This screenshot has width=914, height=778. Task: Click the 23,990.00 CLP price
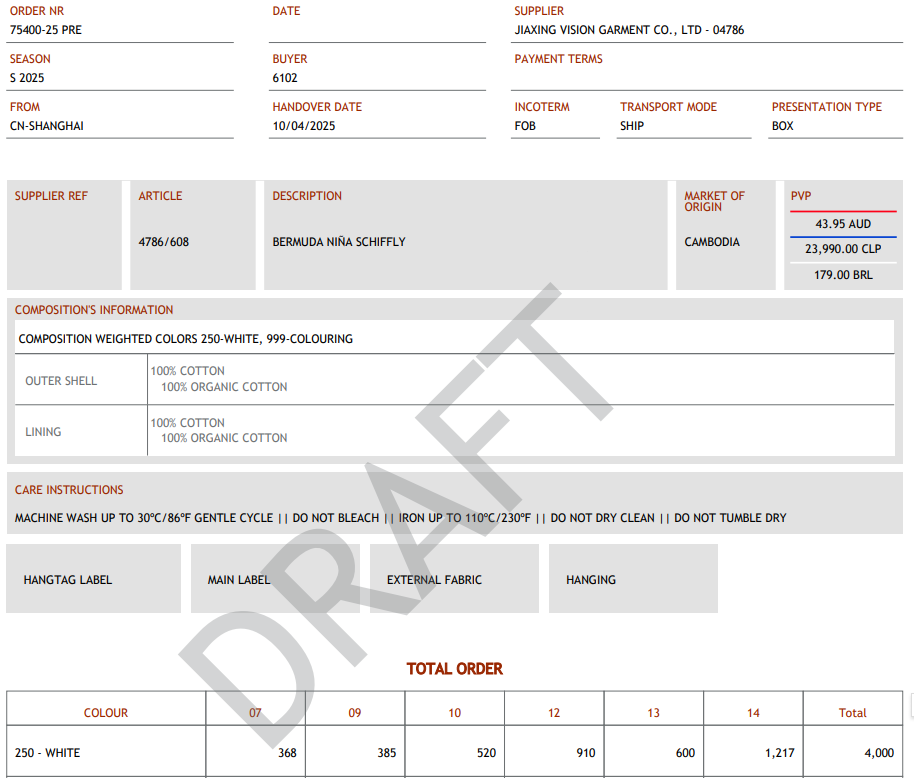(843, 249)
